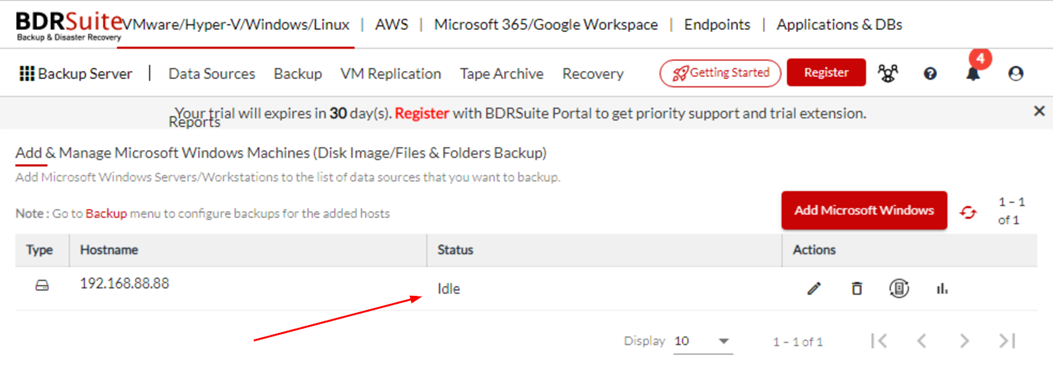Viewport: 1053px width, 375px height.
Task: Edit the 192.168.88.88 host entry
Action: click(x=814, y=289)
